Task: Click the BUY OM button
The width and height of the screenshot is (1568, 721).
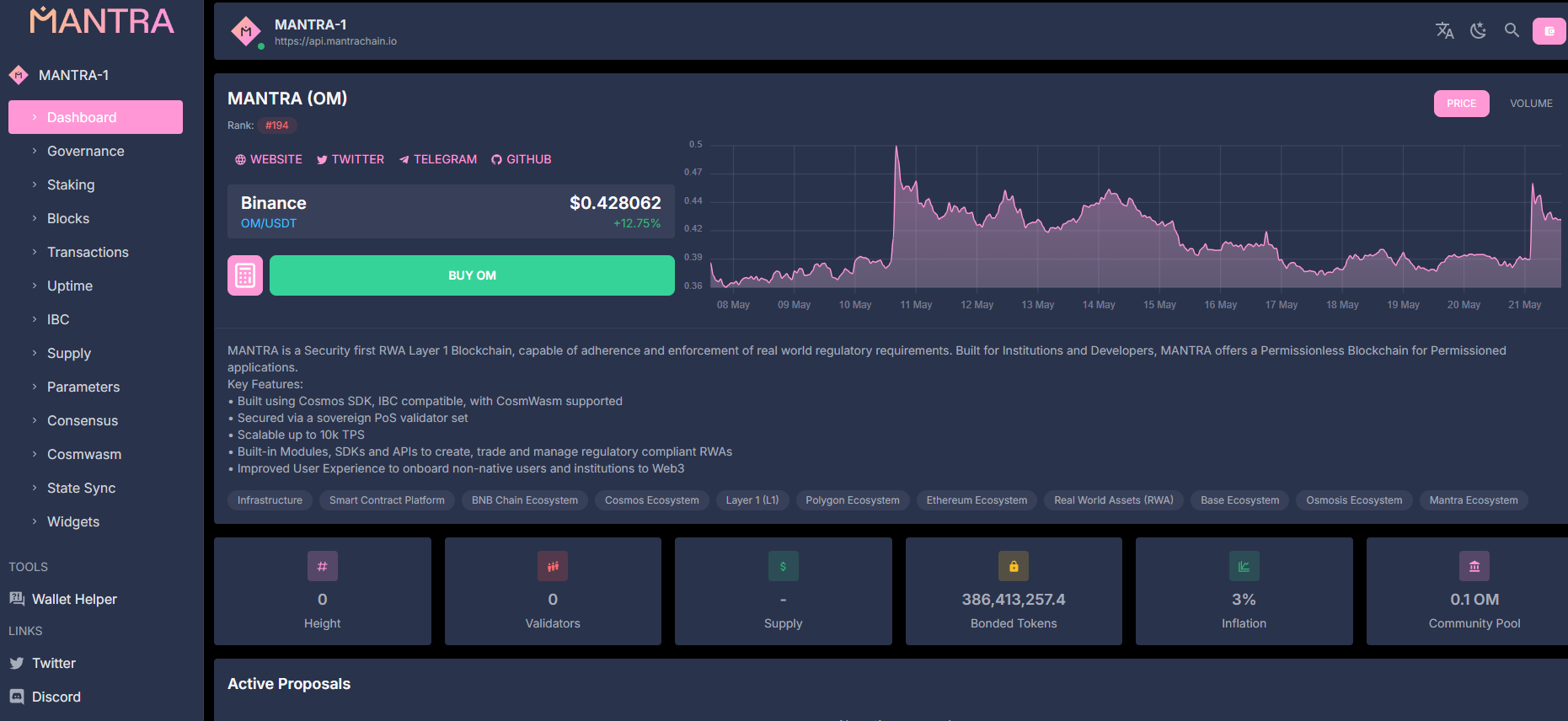Action: 472,275
